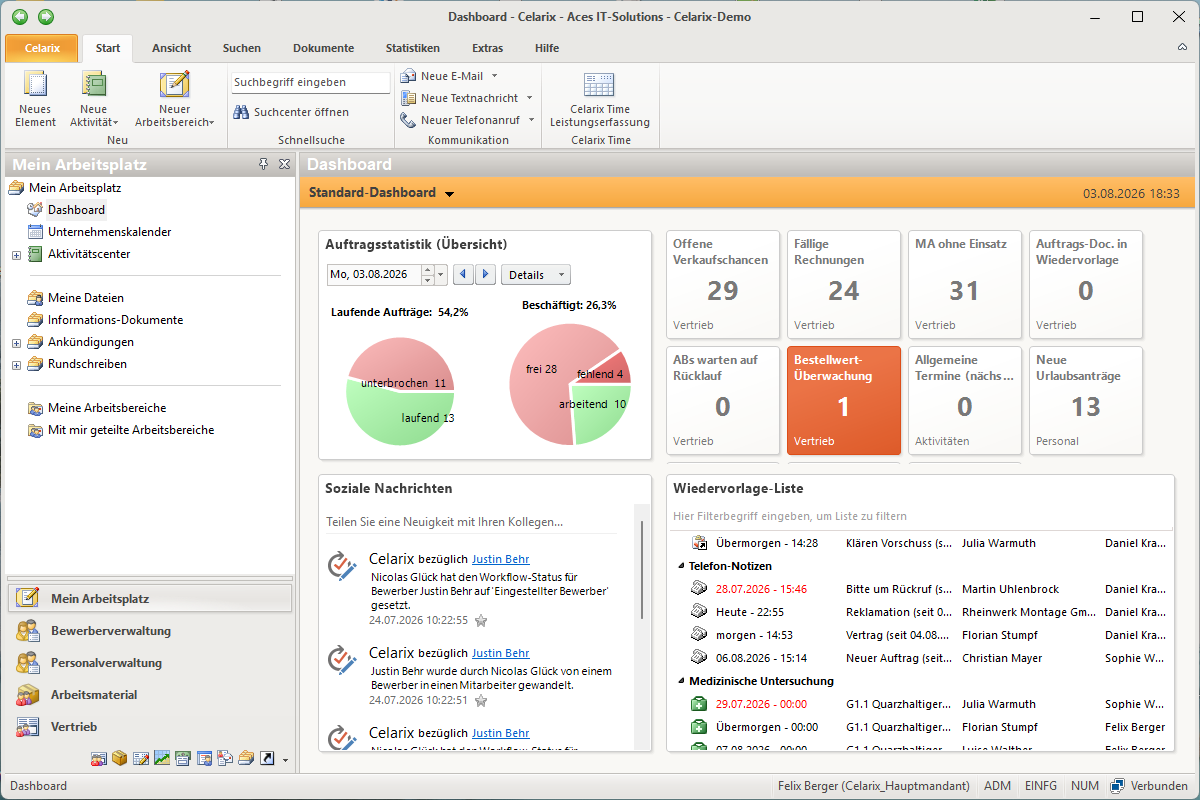Open the Celarix application tab
The image size is (1200, 800).
[41, 48]
